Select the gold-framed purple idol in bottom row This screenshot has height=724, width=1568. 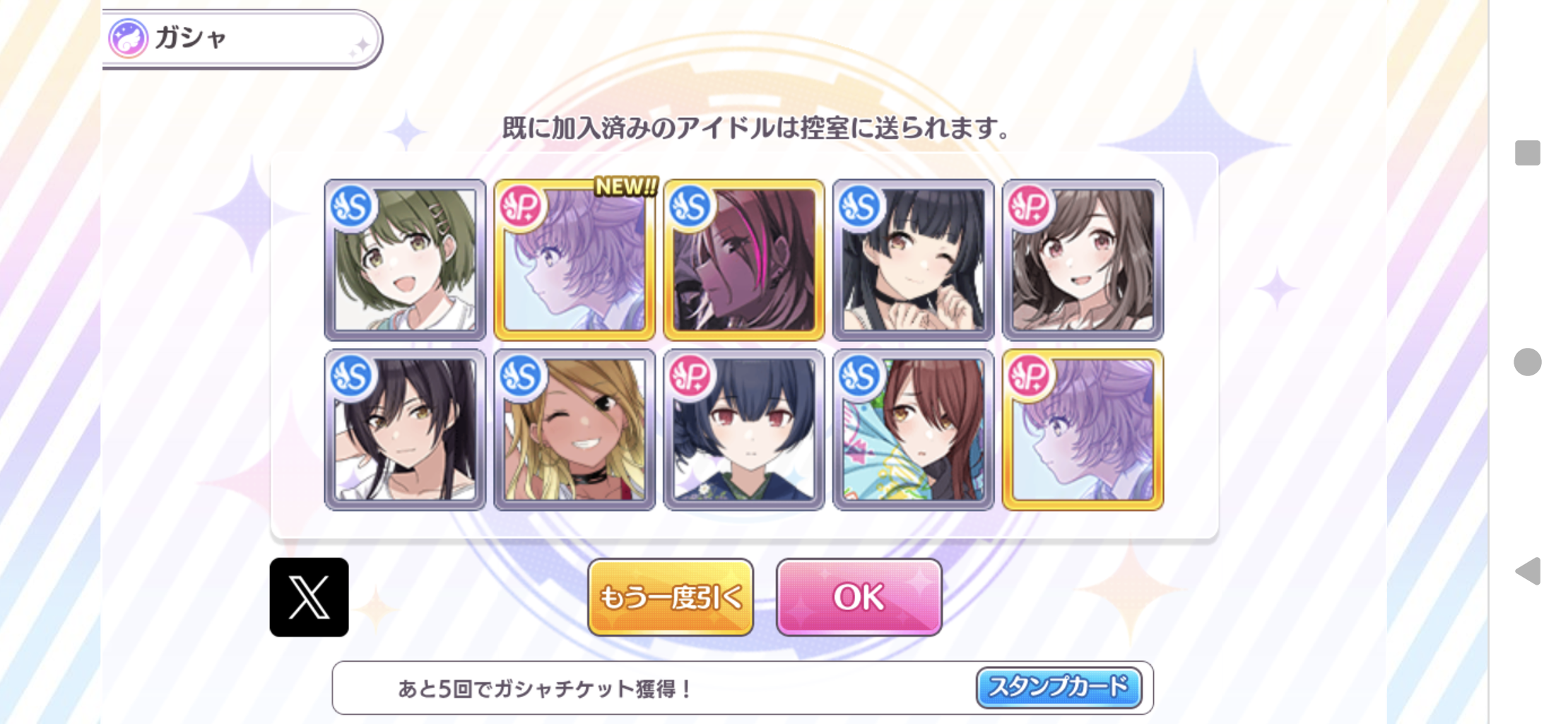coord(1083,429)
